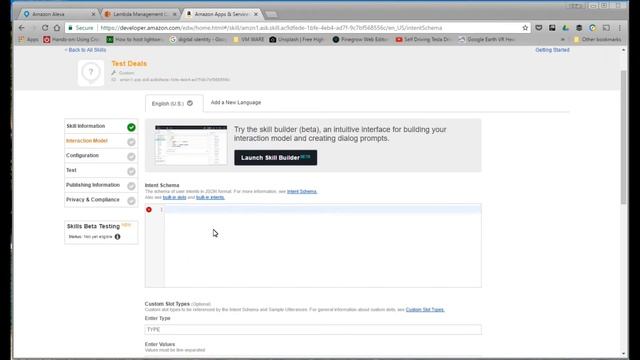Open the digital identity Google bookmark
Screen dimensions: 640x360
tap(198, 40)
